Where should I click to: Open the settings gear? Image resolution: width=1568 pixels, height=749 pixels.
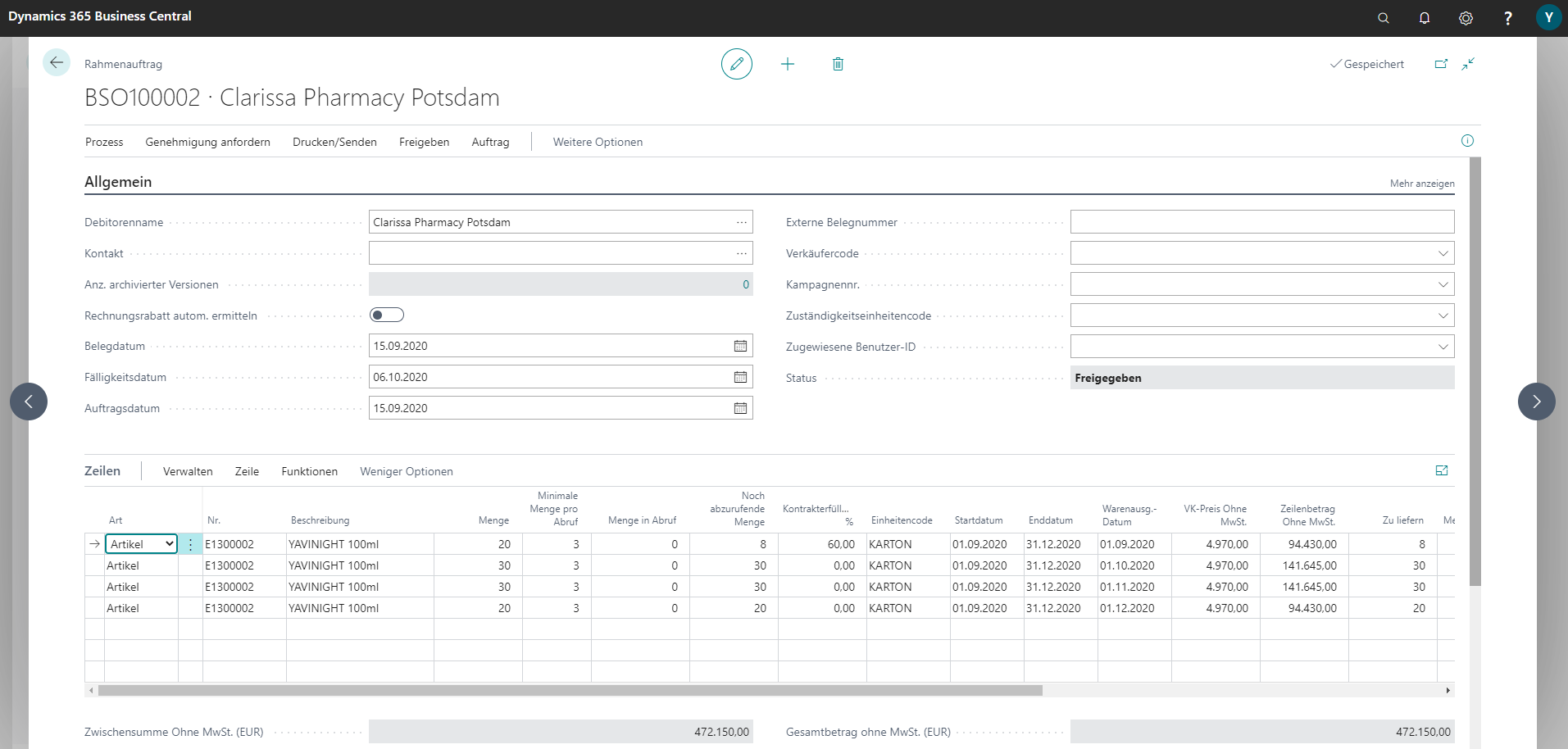coord(1466,18)
